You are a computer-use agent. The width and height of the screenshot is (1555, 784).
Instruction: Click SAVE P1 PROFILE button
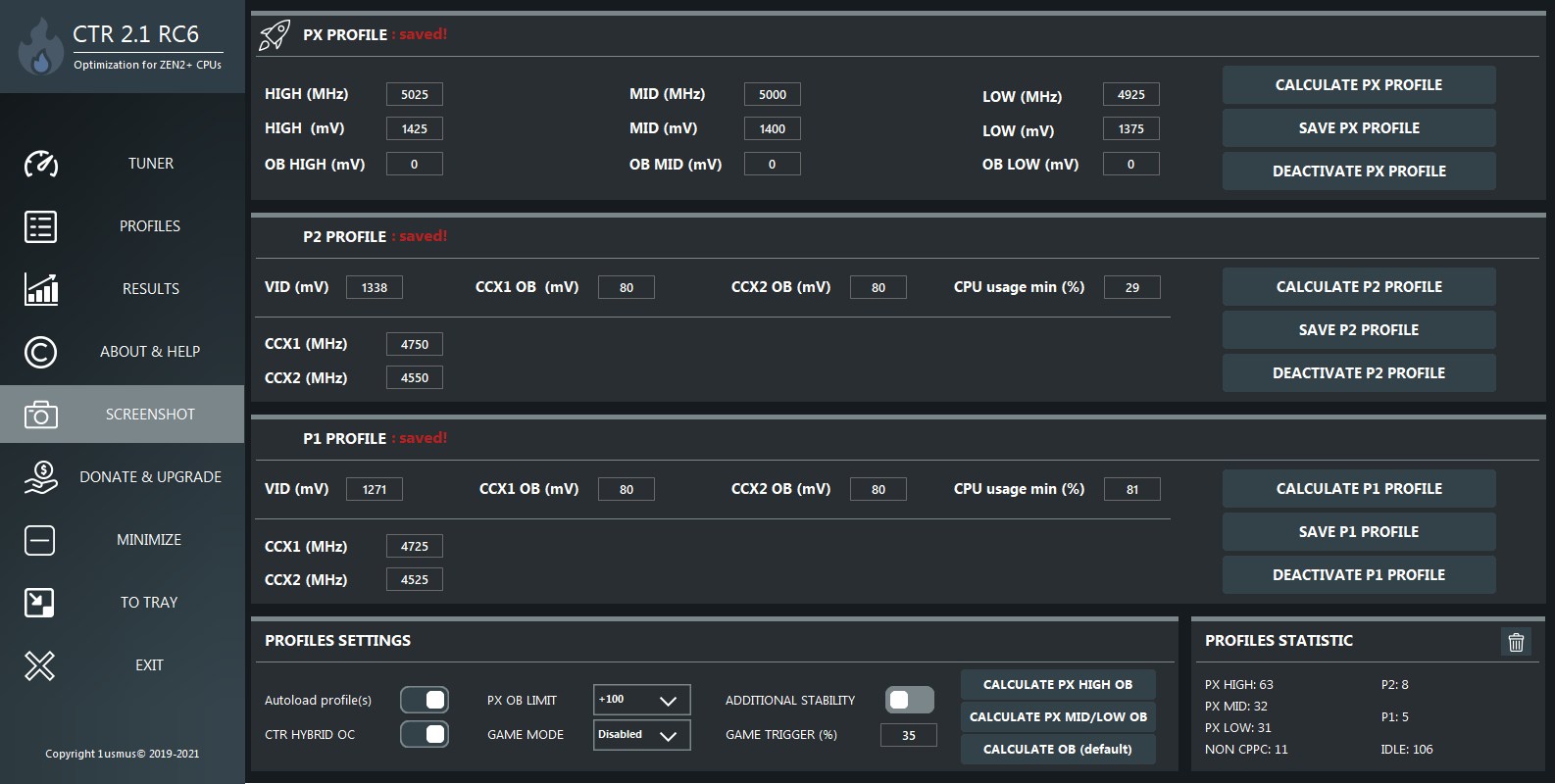click(1359, 532)
